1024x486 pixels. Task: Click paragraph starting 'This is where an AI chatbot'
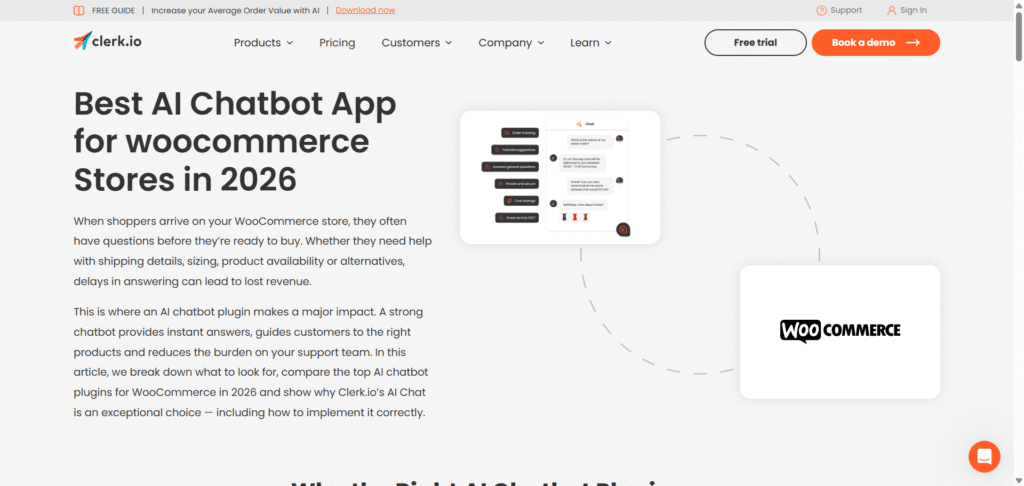click(251, 362)
